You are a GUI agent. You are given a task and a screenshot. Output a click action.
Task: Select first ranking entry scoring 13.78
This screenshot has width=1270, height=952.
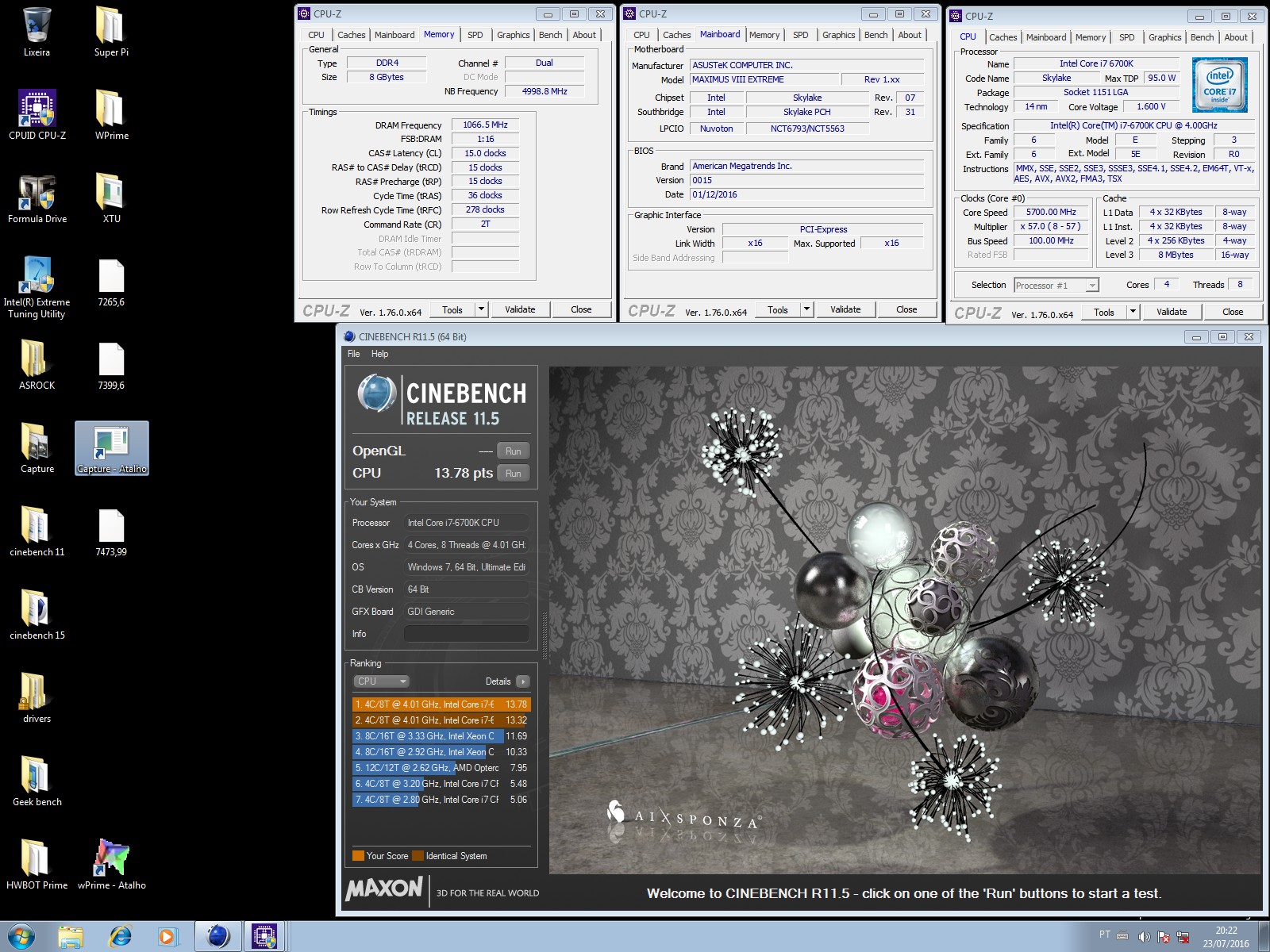pos(441,704)
